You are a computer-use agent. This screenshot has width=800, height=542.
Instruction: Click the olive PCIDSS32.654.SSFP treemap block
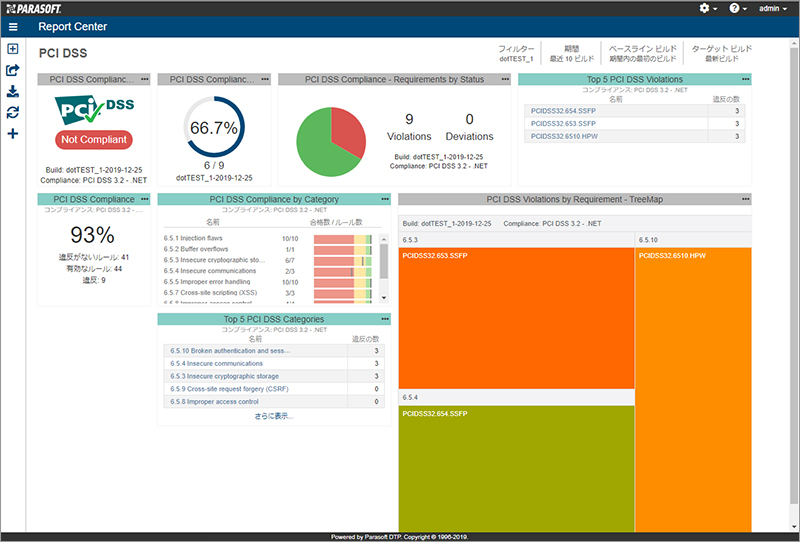pos(516,469)
